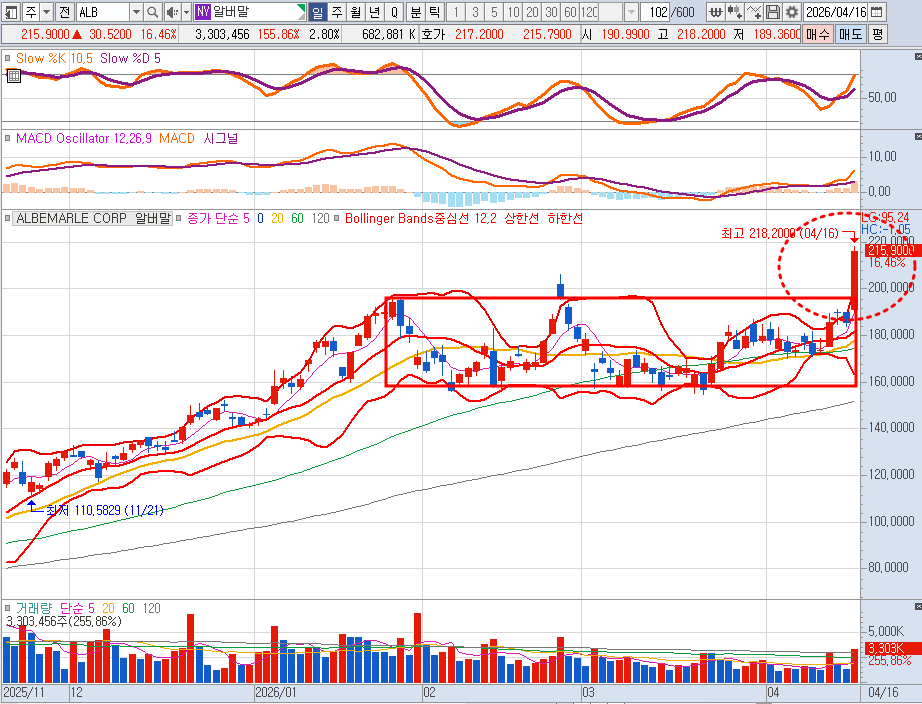Image resolution: width=922 pixels, height=704 pixels.
Task: Toggle the MACD Oscillator indicator marker square
Action: pyautogui.click(x=8, y=138)
